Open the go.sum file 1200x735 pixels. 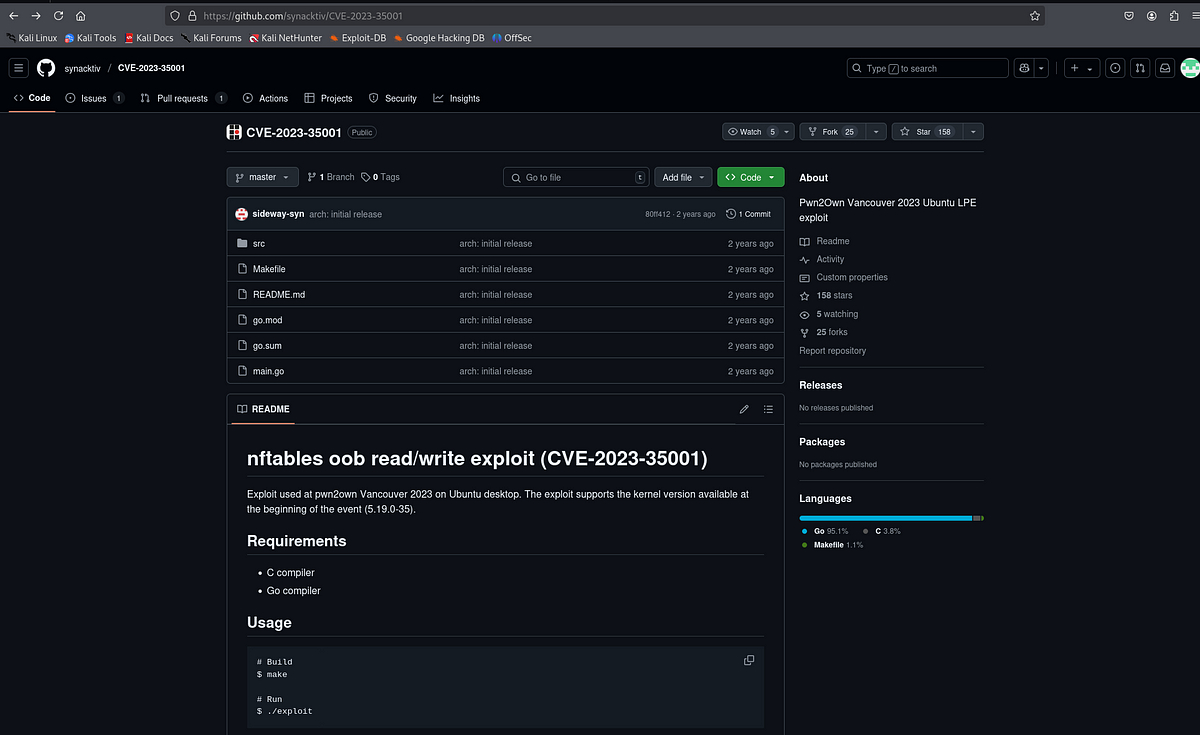click(x=267, y=346)
